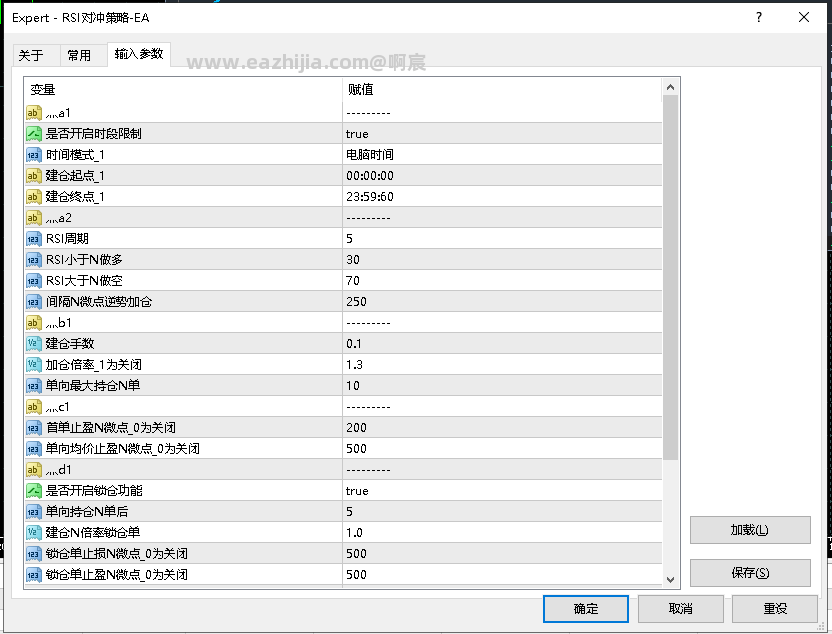Click the vertical scrollbar thumb

tap(670, 277)
